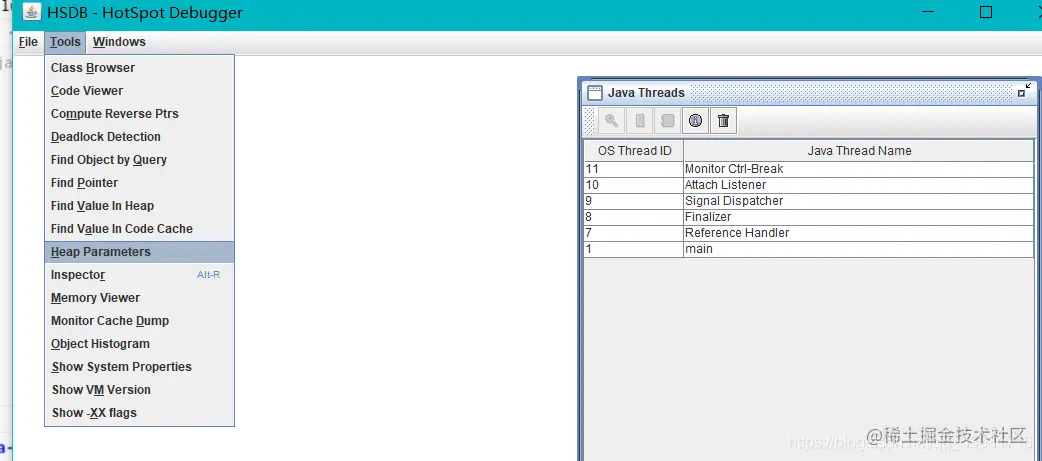Image resolution: width=1042 pixels, height=461 pixels.
Task: Click the Show Thread Information icon
Action: coord(696,121)
